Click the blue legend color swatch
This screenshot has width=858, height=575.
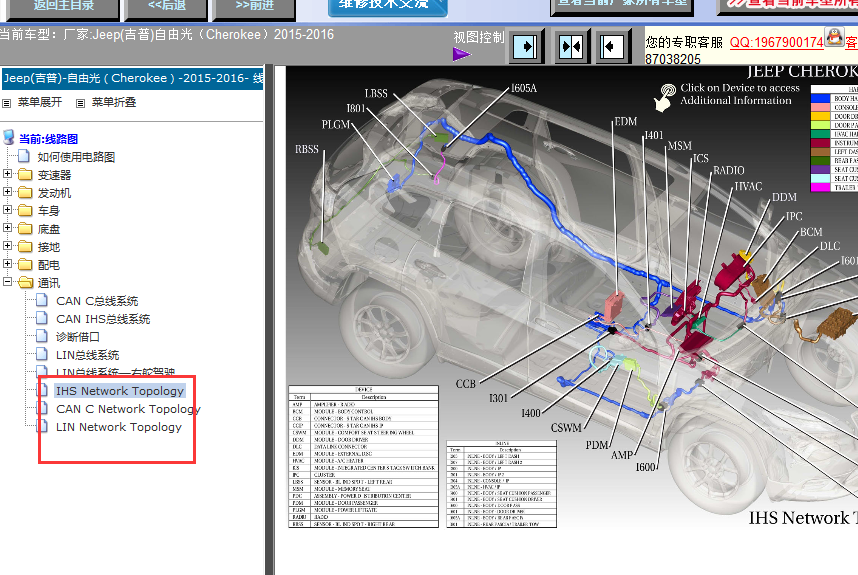coord(820,98)
